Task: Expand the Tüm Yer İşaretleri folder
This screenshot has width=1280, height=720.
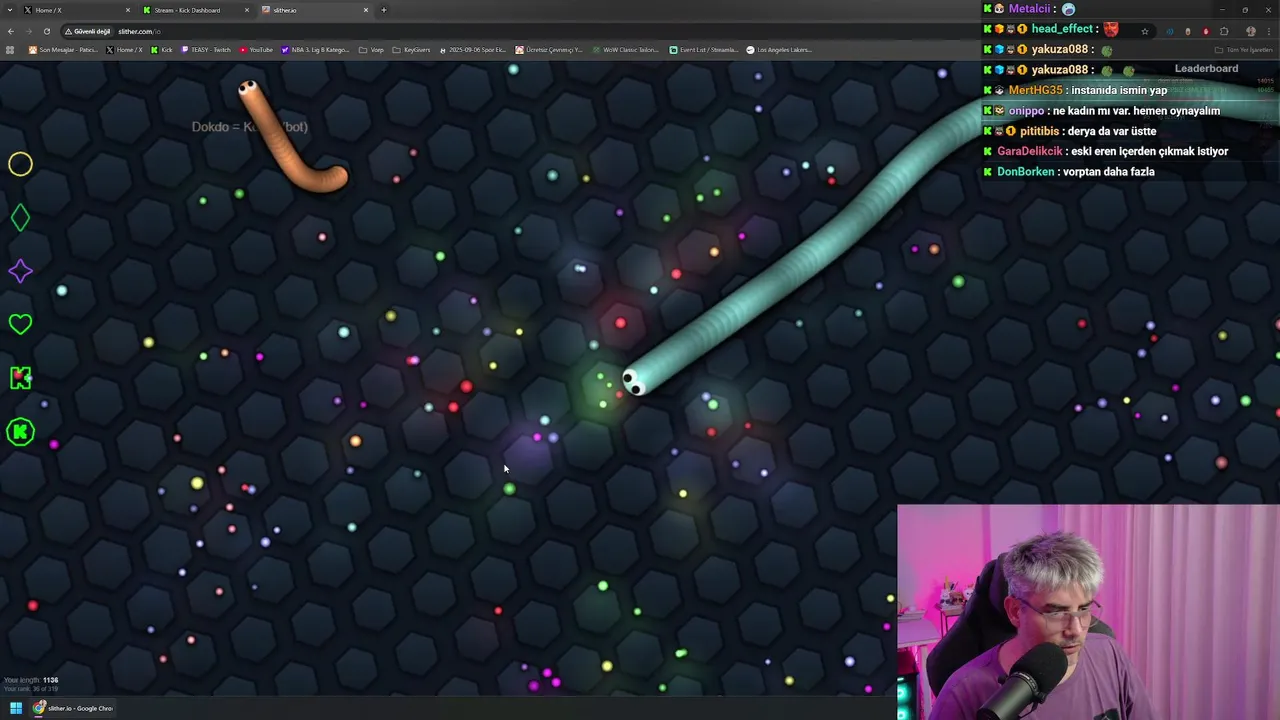Action: (x=1245, y=50)
